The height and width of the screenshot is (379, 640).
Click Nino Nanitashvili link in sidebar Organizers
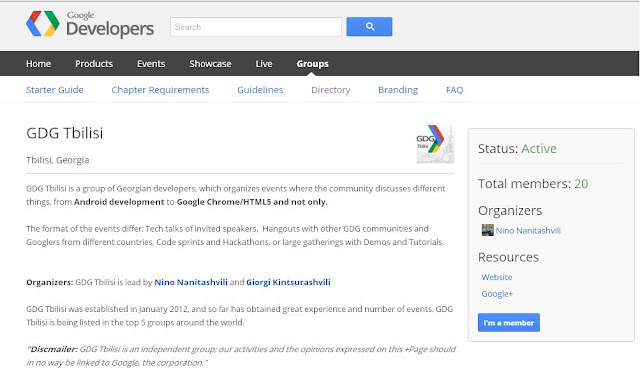528,231
